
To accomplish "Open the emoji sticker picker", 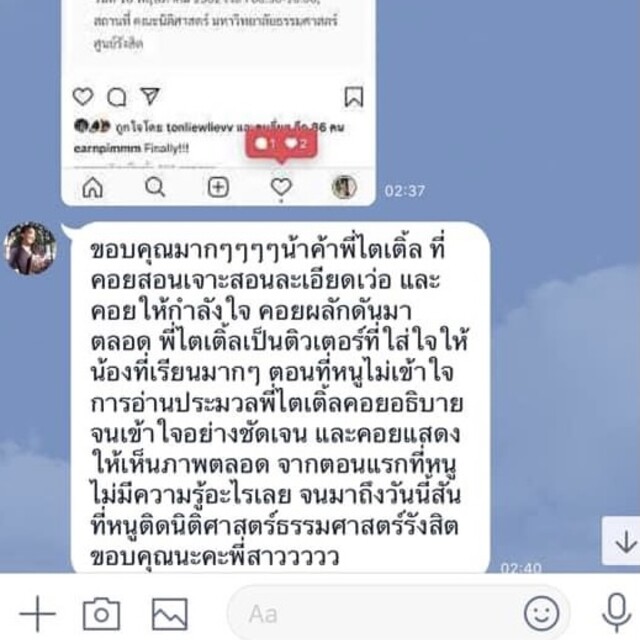I will point(541,613).
